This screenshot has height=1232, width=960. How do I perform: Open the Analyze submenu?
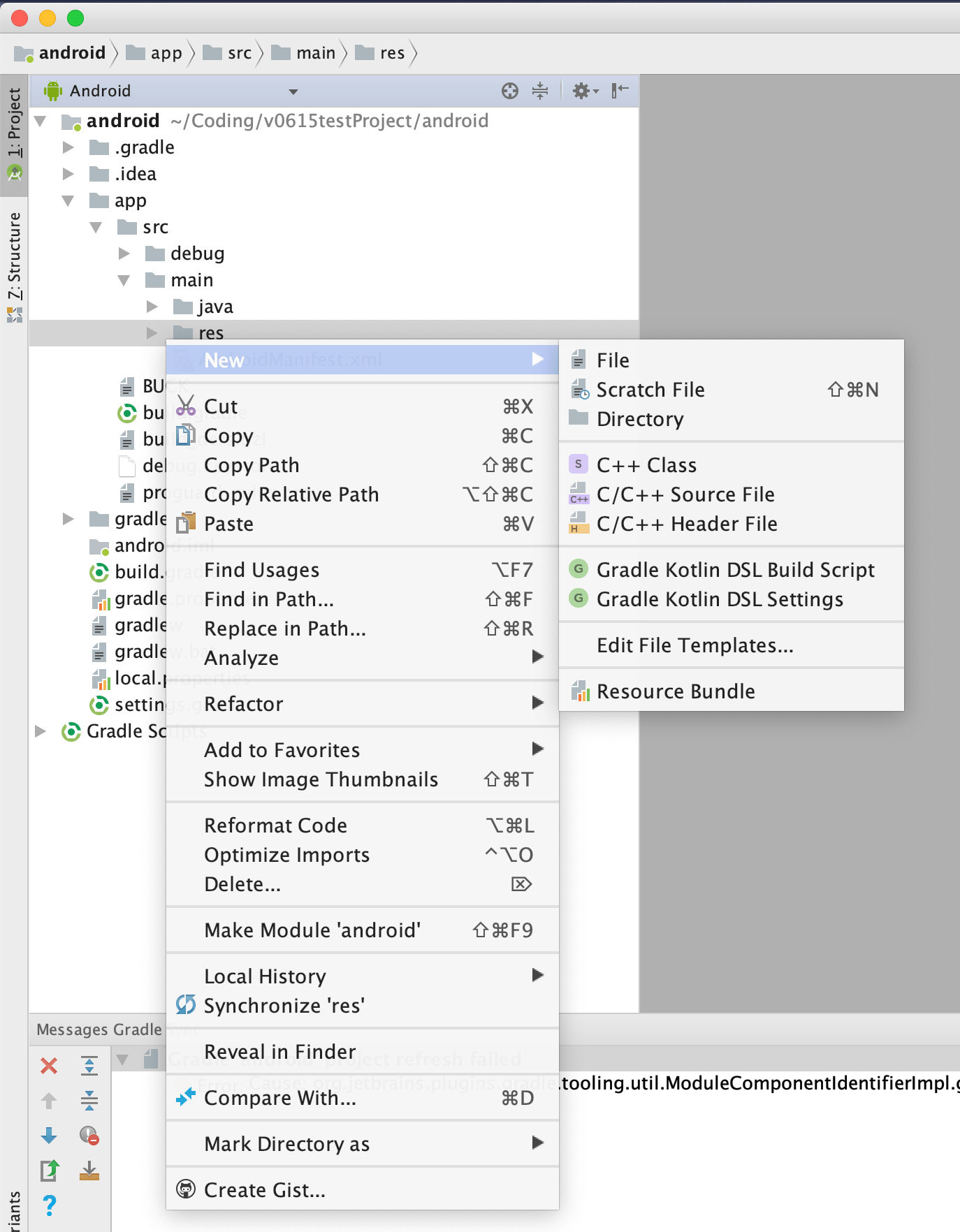tap(363, 658)
